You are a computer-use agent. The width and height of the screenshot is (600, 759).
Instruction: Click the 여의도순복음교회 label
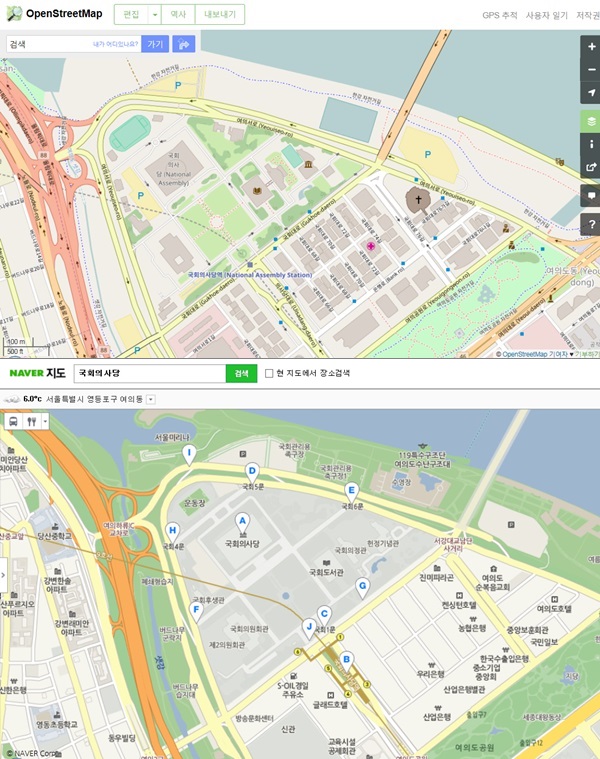tap(493, 582)
